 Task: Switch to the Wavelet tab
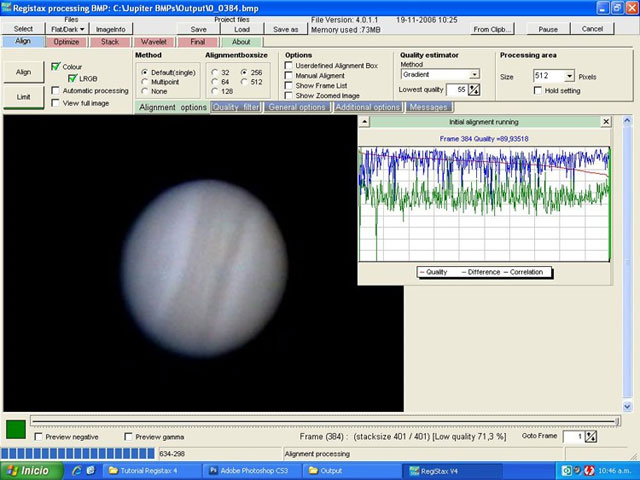coord(153,42)
